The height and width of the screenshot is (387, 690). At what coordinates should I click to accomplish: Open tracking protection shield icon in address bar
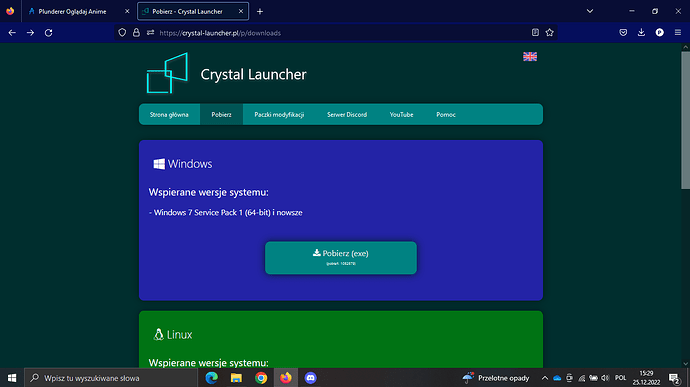point(122,33)
